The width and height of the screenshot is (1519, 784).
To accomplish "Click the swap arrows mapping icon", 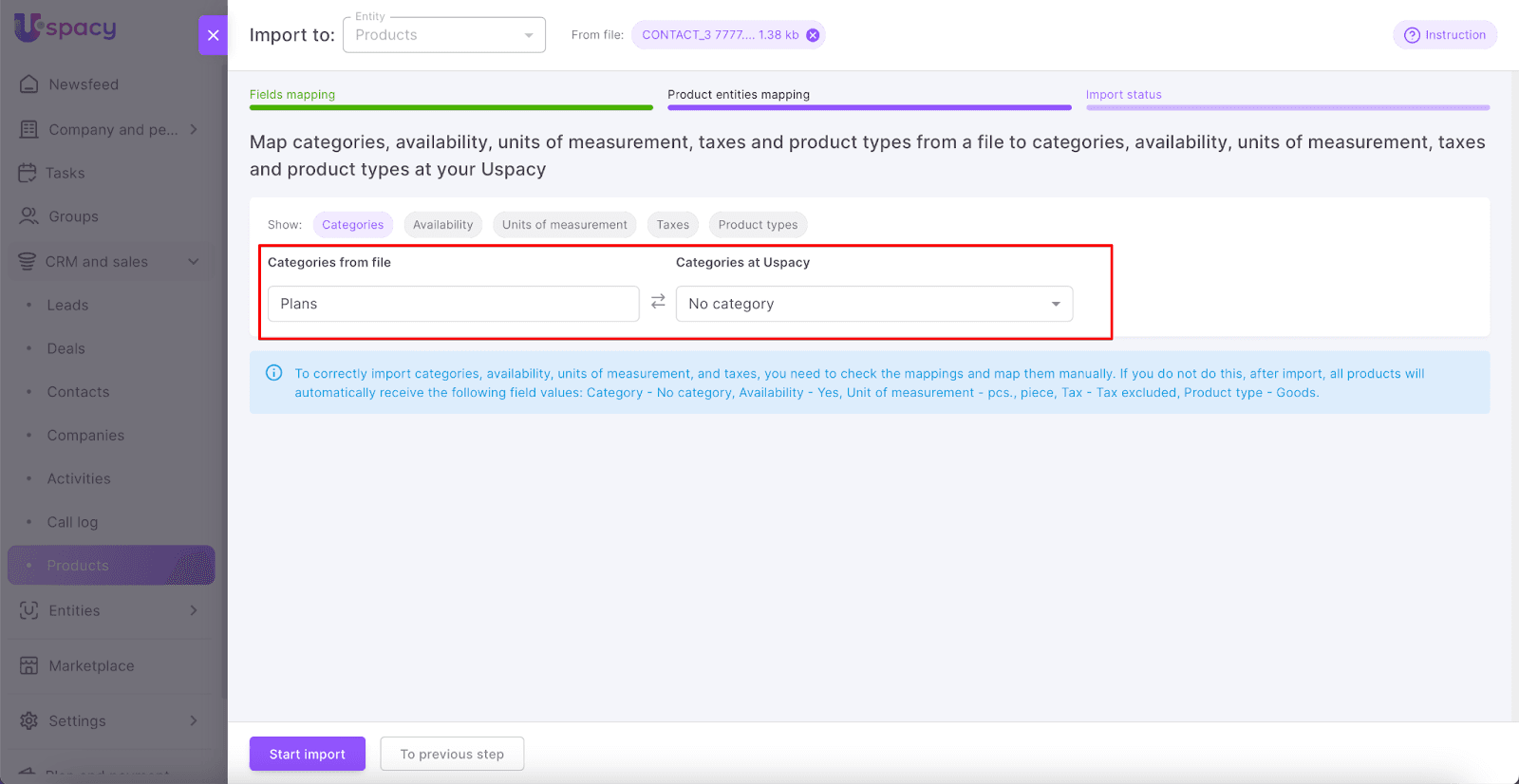I will (658, 302).
